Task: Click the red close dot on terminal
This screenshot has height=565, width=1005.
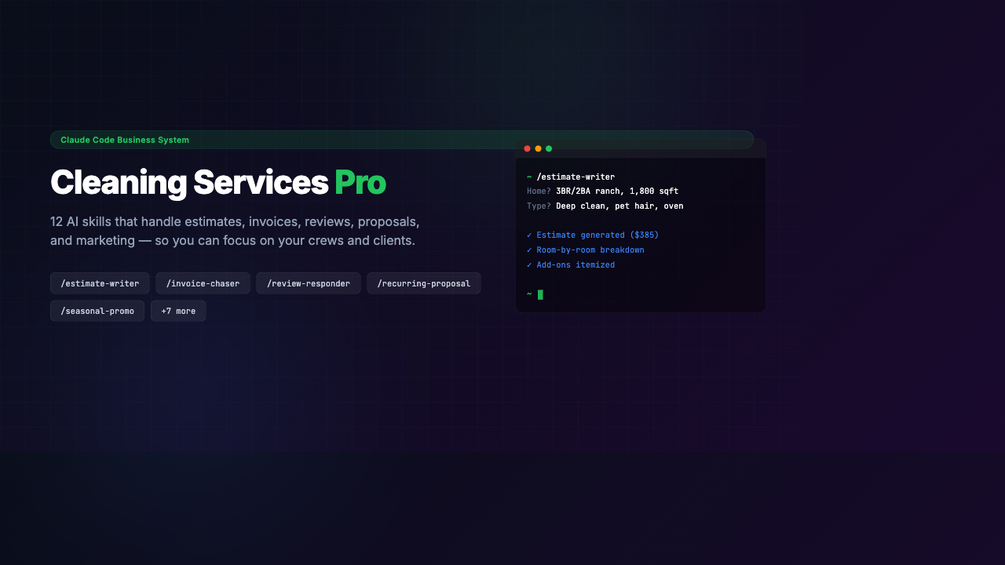Action: [x=527, y=149]
